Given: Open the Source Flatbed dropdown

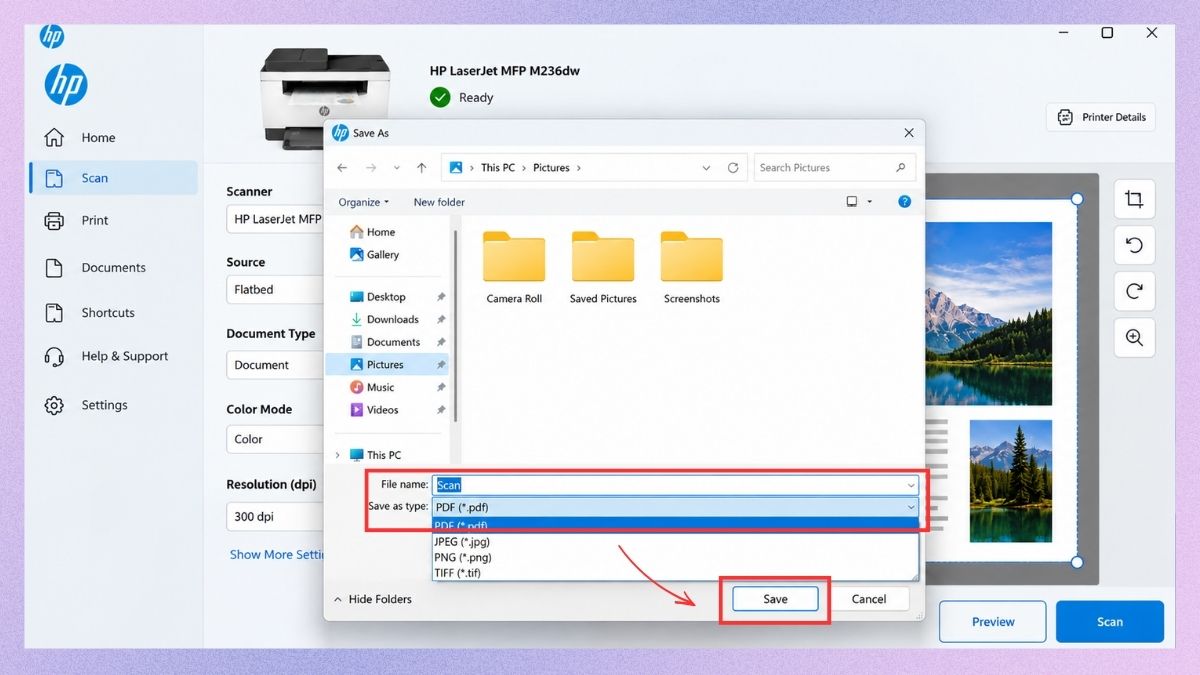Looking at the screenshot, I should point(274,290).
